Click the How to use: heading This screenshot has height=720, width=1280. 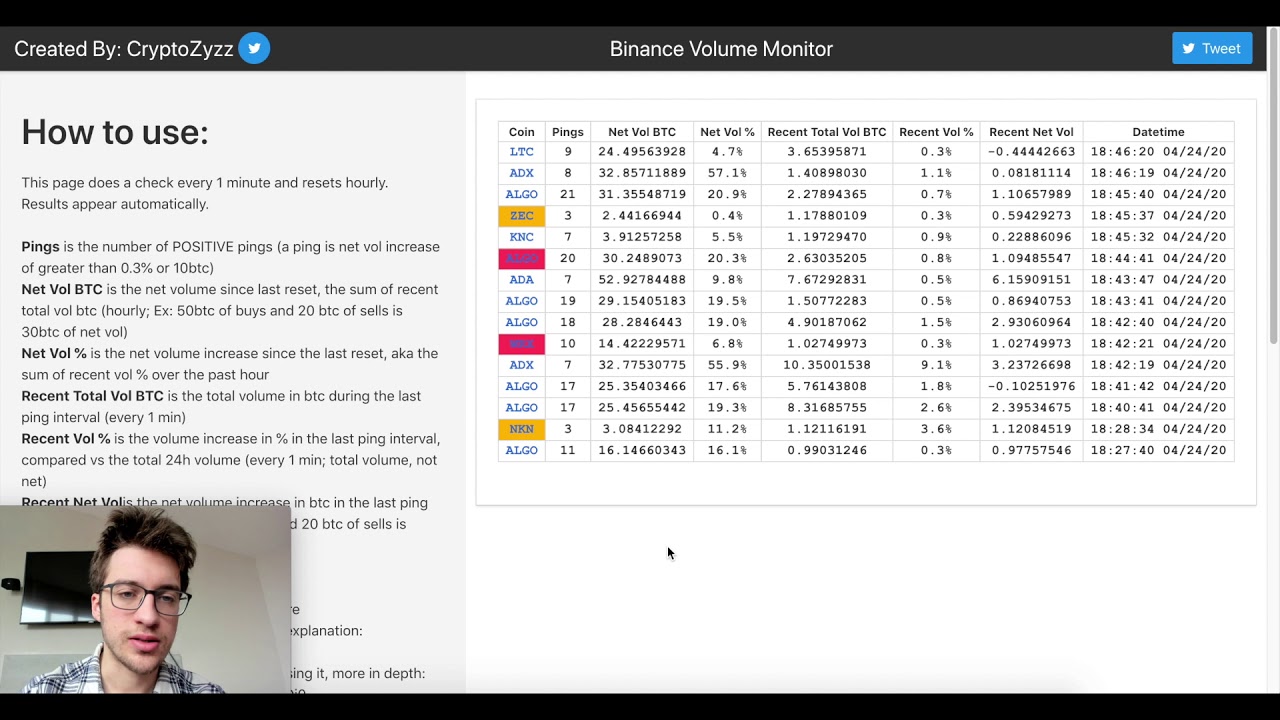(115, 132)
